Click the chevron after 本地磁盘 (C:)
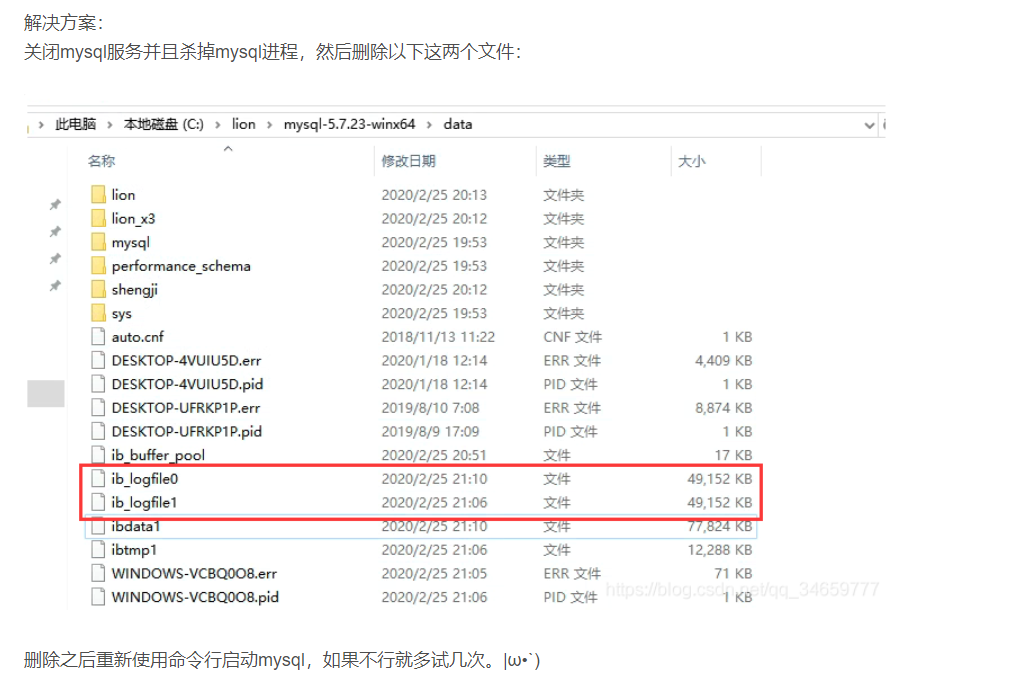Image resolution: width=1031 pixels, height=691 pixels. (x=218, y=125)
